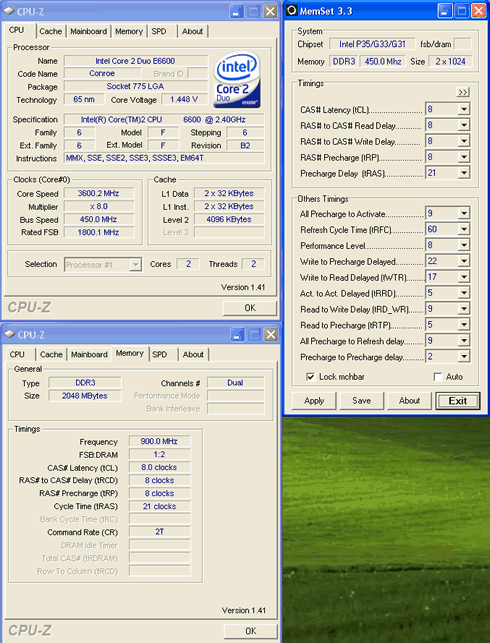Click the Channels # Dual value
The image size is (490, 643).
pyautogui.click(x=236, y=383)
